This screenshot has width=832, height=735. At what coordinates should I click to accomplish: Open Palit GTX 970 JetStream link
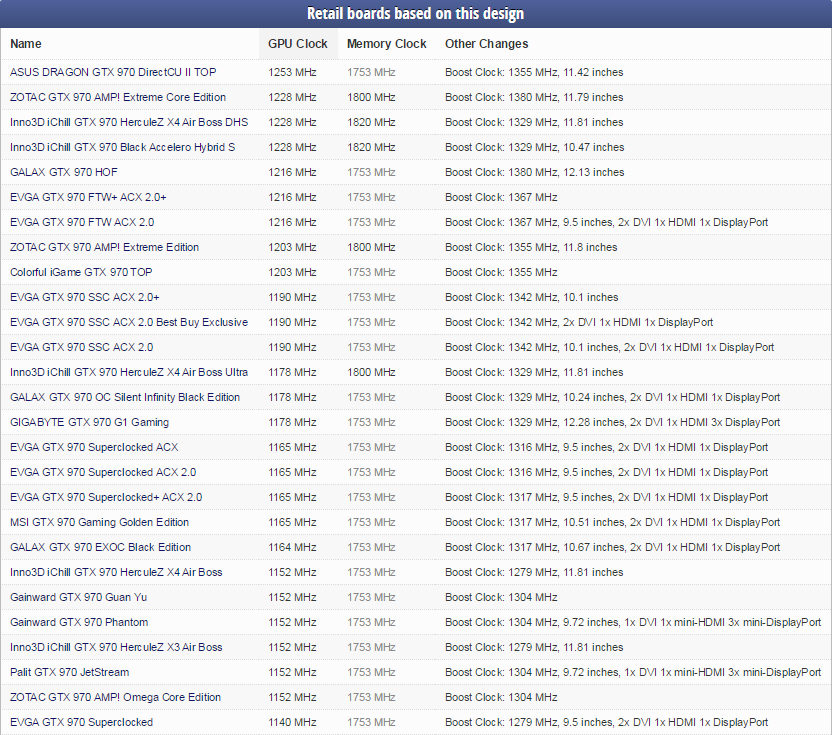pyautogui.click(x=70, y=671)
